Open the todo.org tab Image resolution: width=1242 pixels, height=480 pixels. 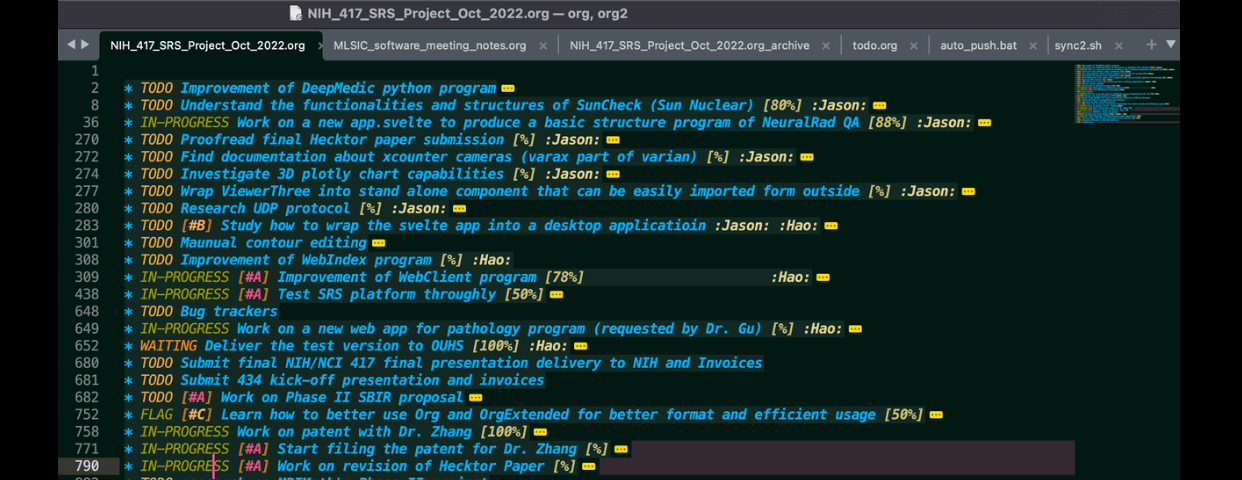click(x=874, y=46)
